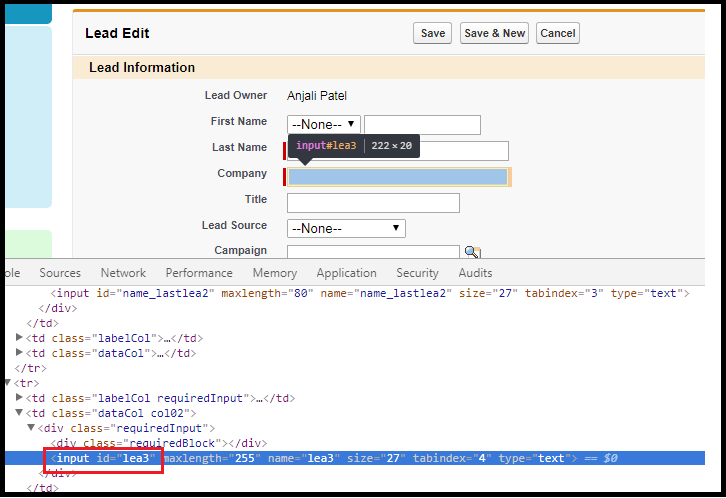Image resolution: width=726 pixels, height=498 pixels.
Task: Click the Company field label
Action: (242, 173)
